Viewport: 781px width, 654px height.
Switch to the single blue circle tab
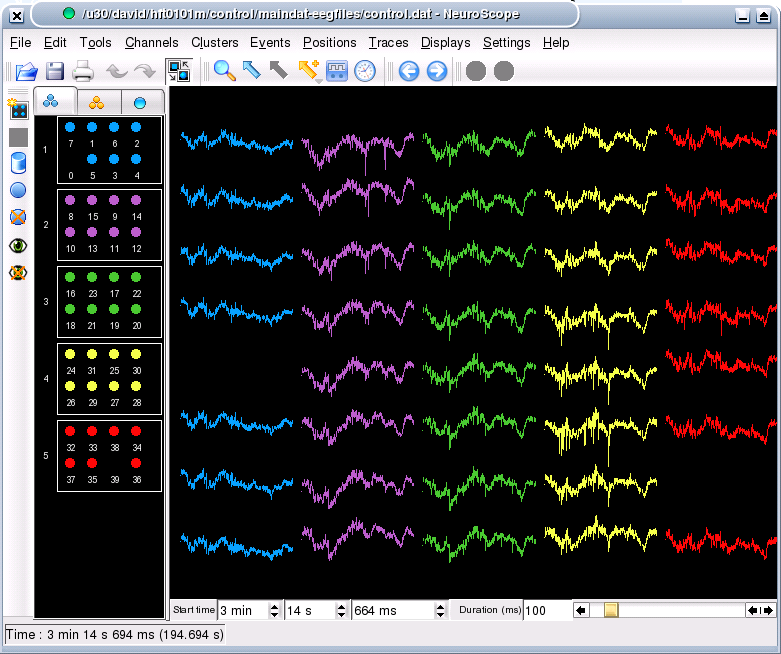tap(141, 103)
